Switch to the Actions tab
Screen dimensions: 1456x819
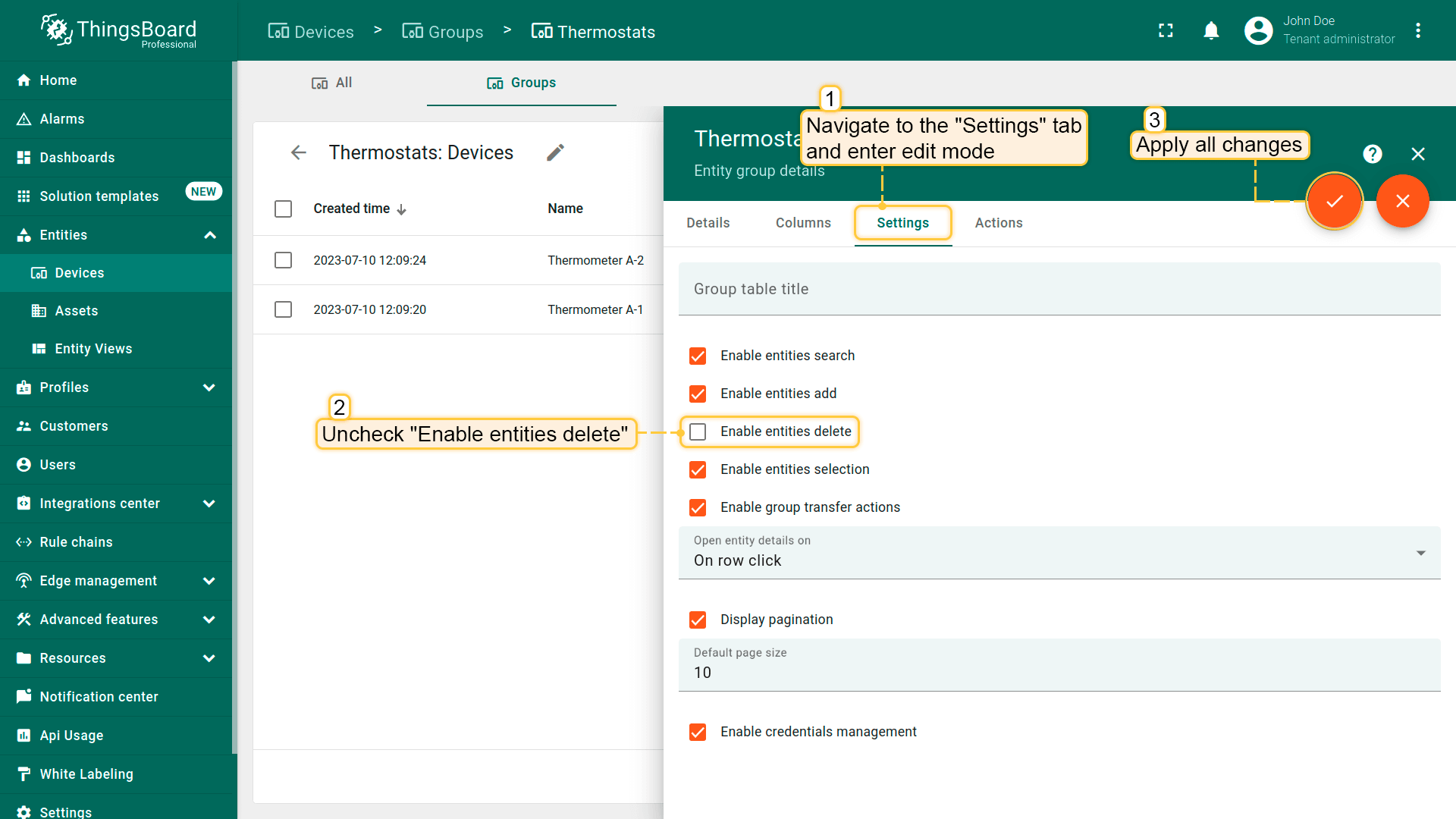[998, 223]
